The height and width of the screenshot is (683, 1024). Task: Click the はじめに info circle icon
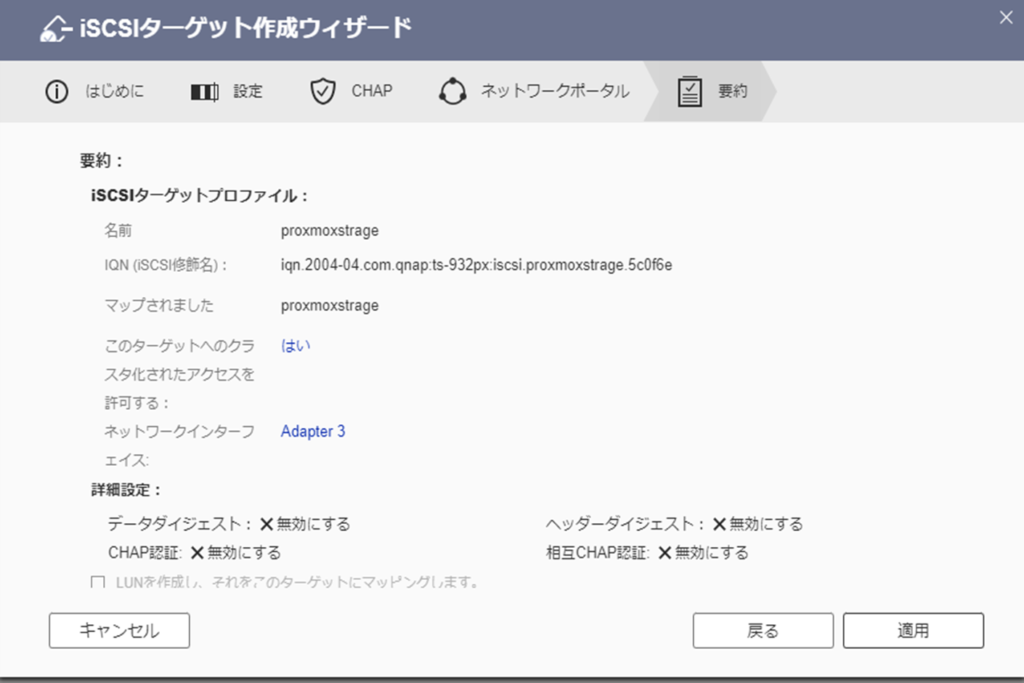coord(57,92)
